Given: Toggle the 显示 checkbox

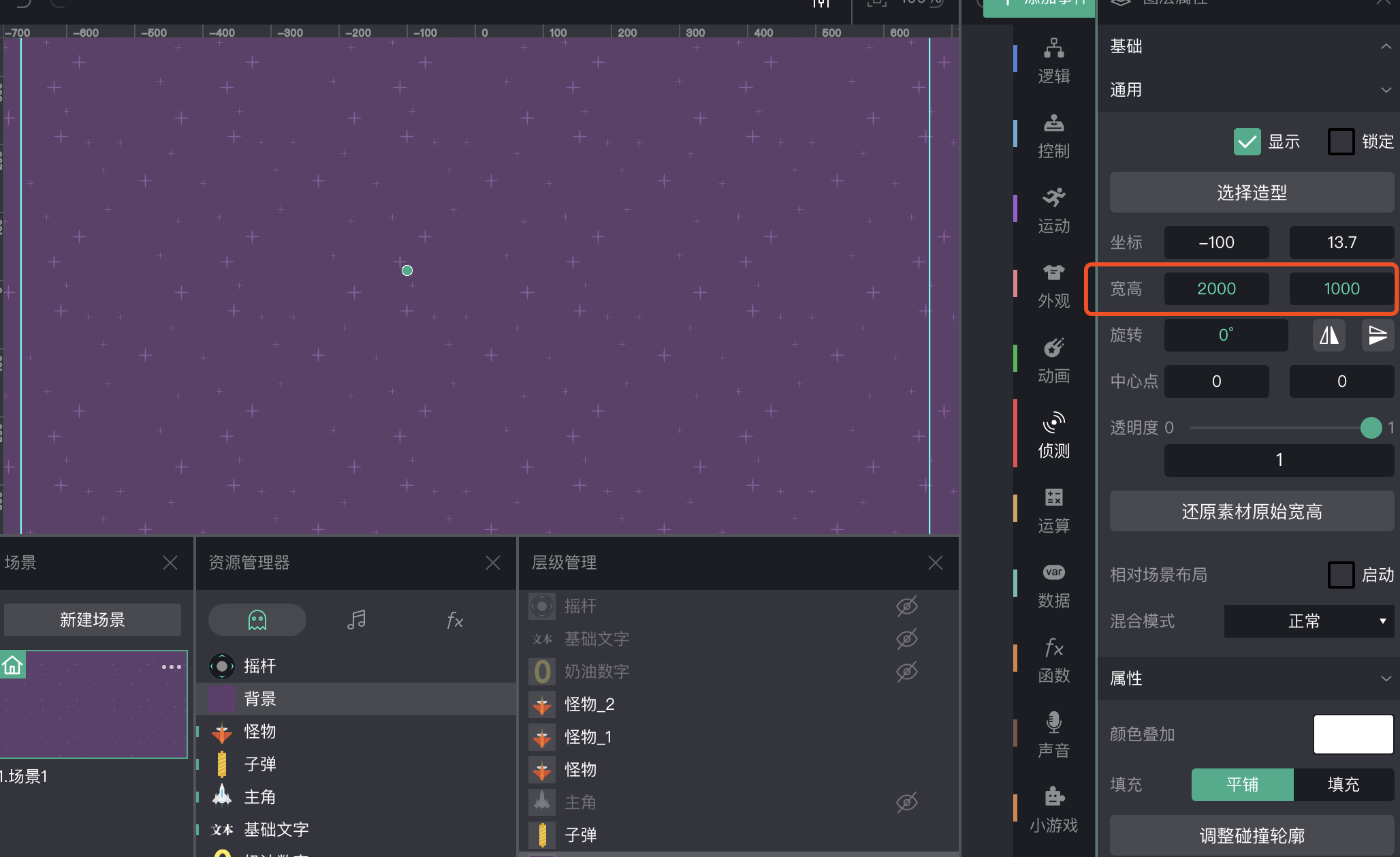Looking at the screenshot, I should [1247, 142].
